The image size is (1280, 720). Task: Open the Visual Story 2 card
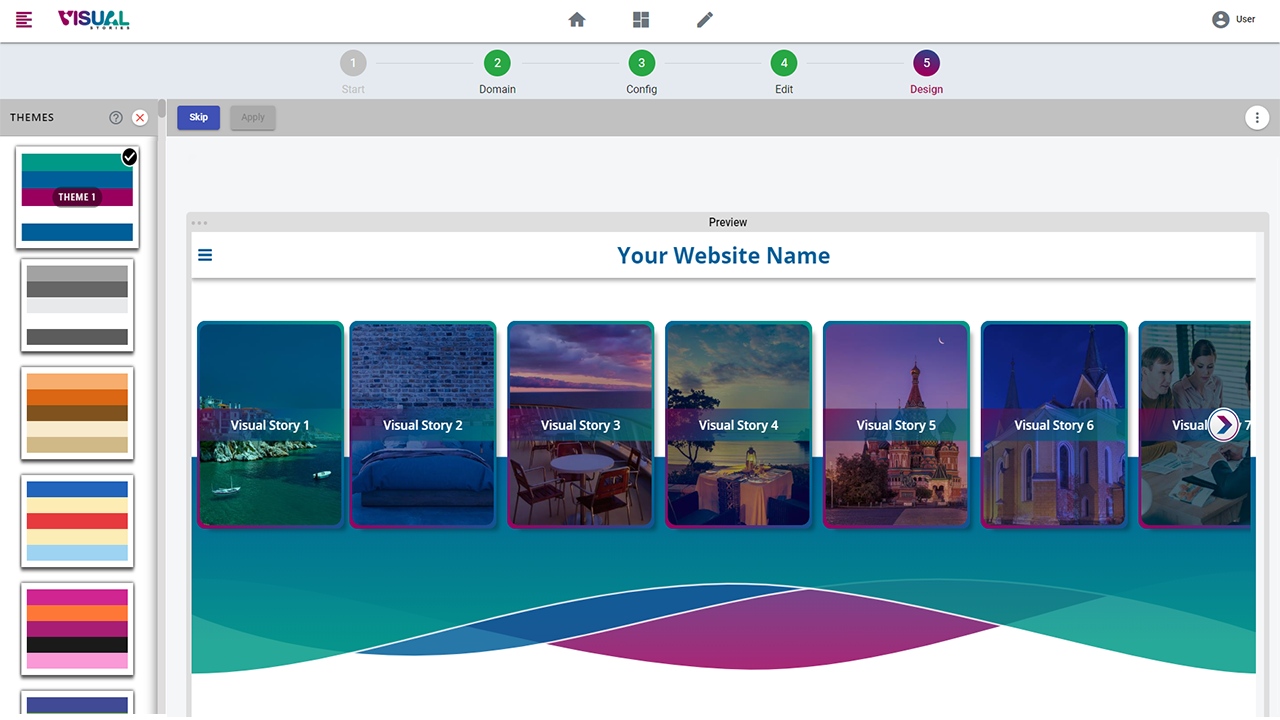[x=422, y=424]
